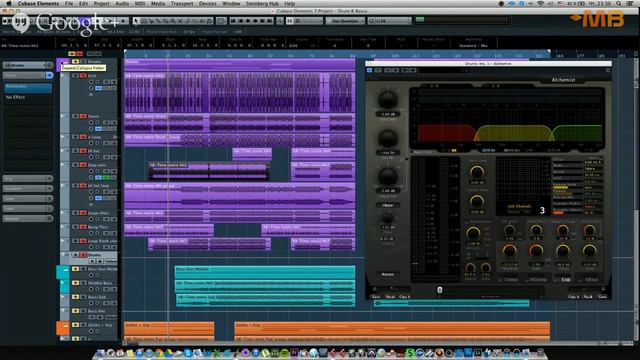Image resolution: width=640 pixels, height=360 pixels.
Task: Click blue button on the Kick track
Action: coord(98,88)
